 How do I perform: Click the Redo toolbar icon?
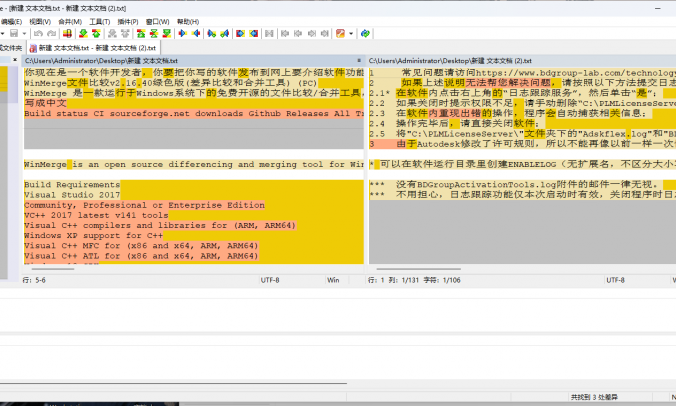pos(52,33)
